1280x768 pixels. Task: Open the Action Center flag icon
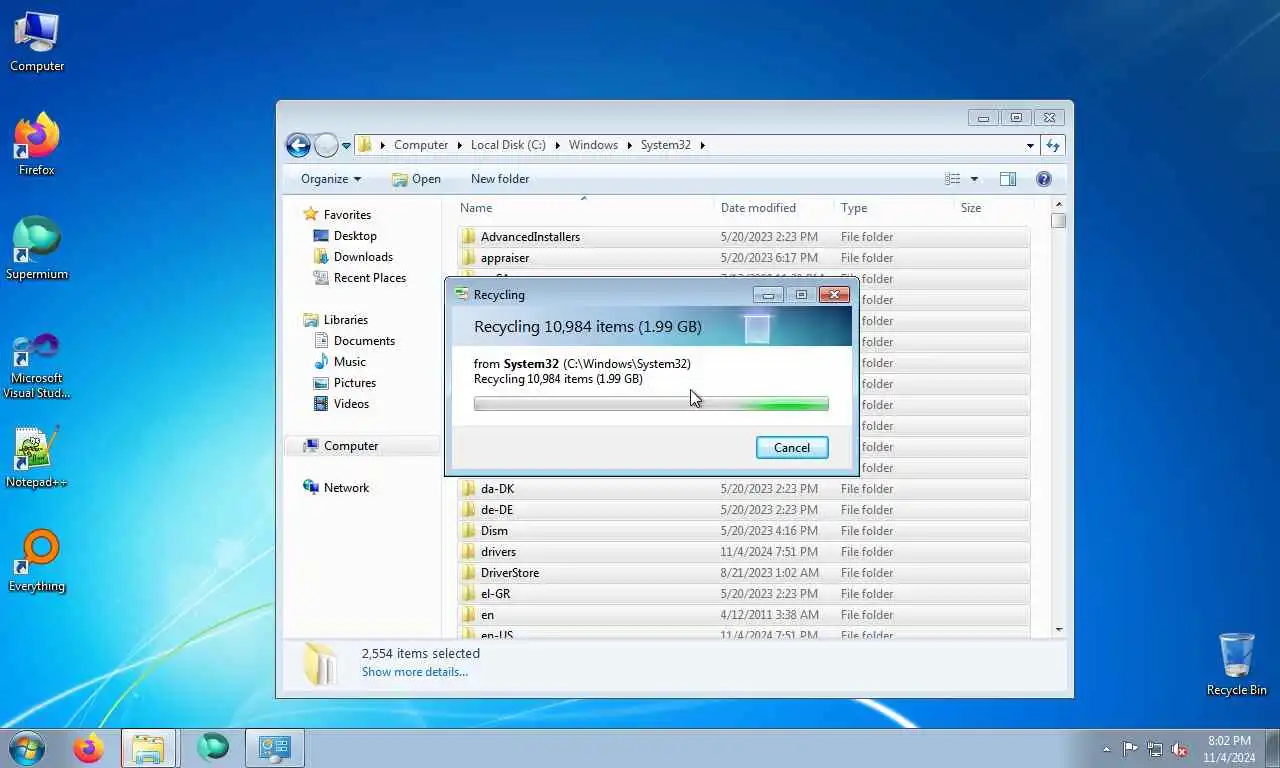[x=1130, y=749]
